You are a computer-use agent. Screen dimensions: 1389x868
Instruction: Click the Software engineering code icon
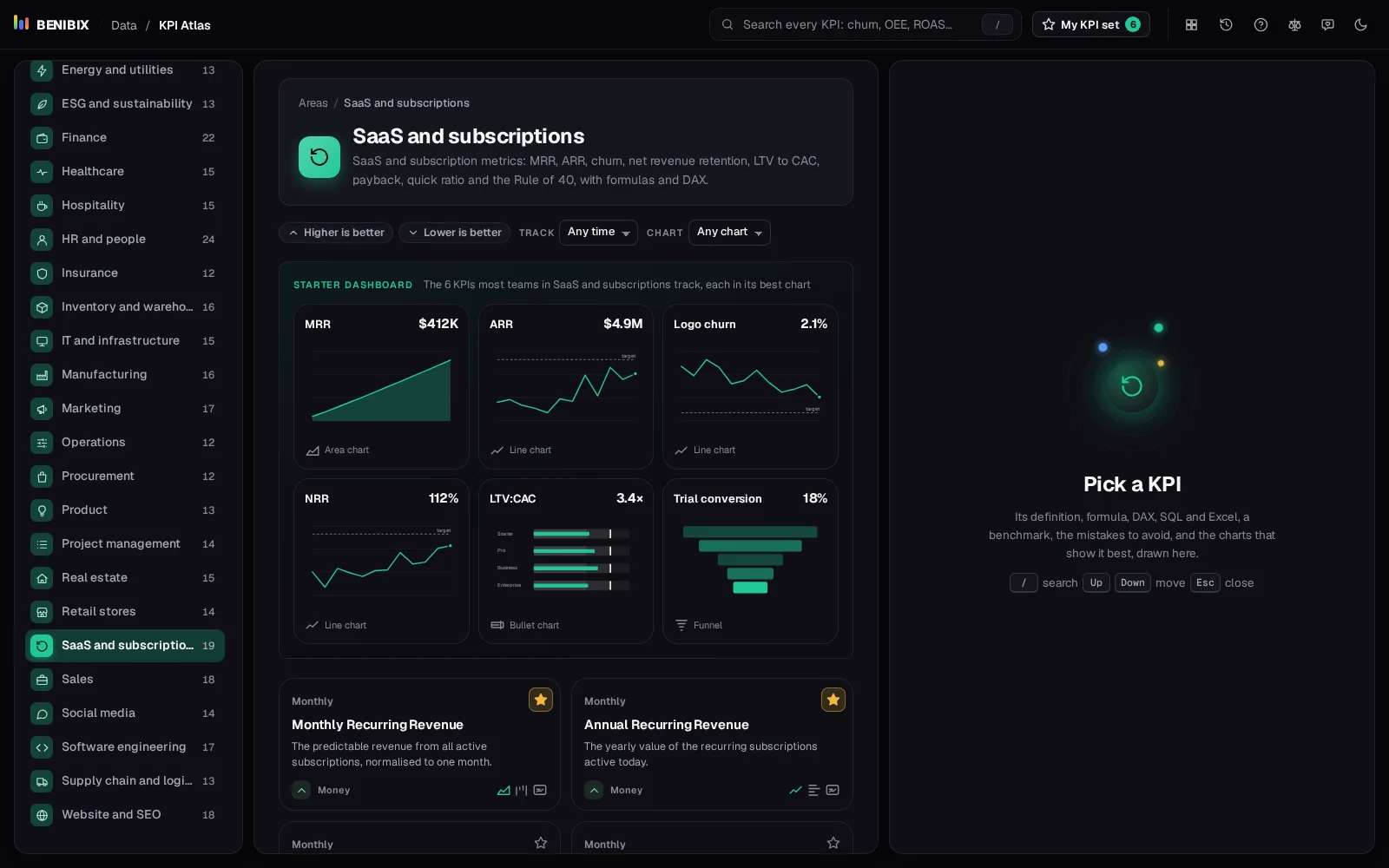tap(42, 747)
